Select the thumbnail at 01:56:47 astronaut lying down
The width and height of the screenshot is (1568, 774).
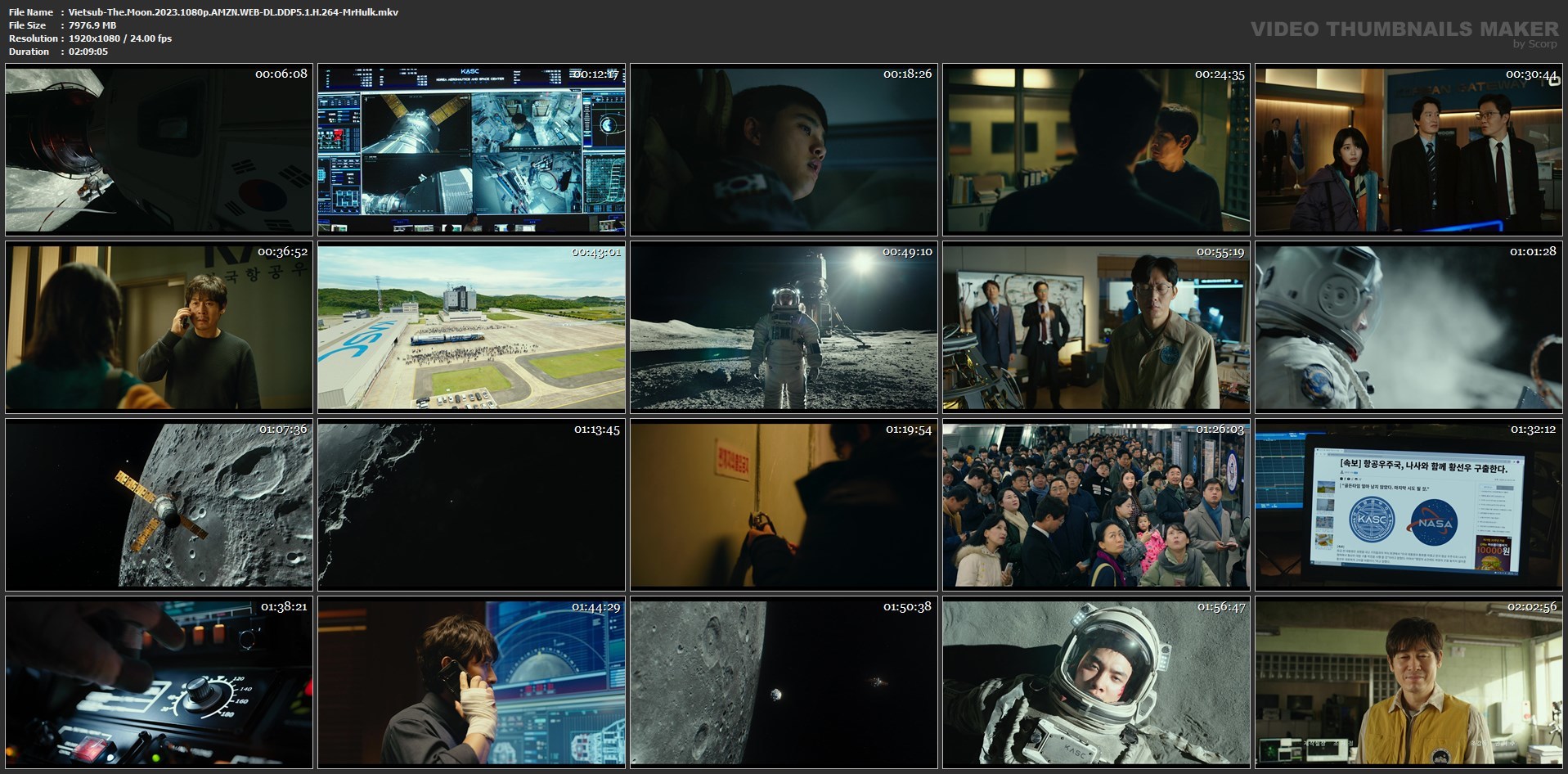pos(1096,682)
